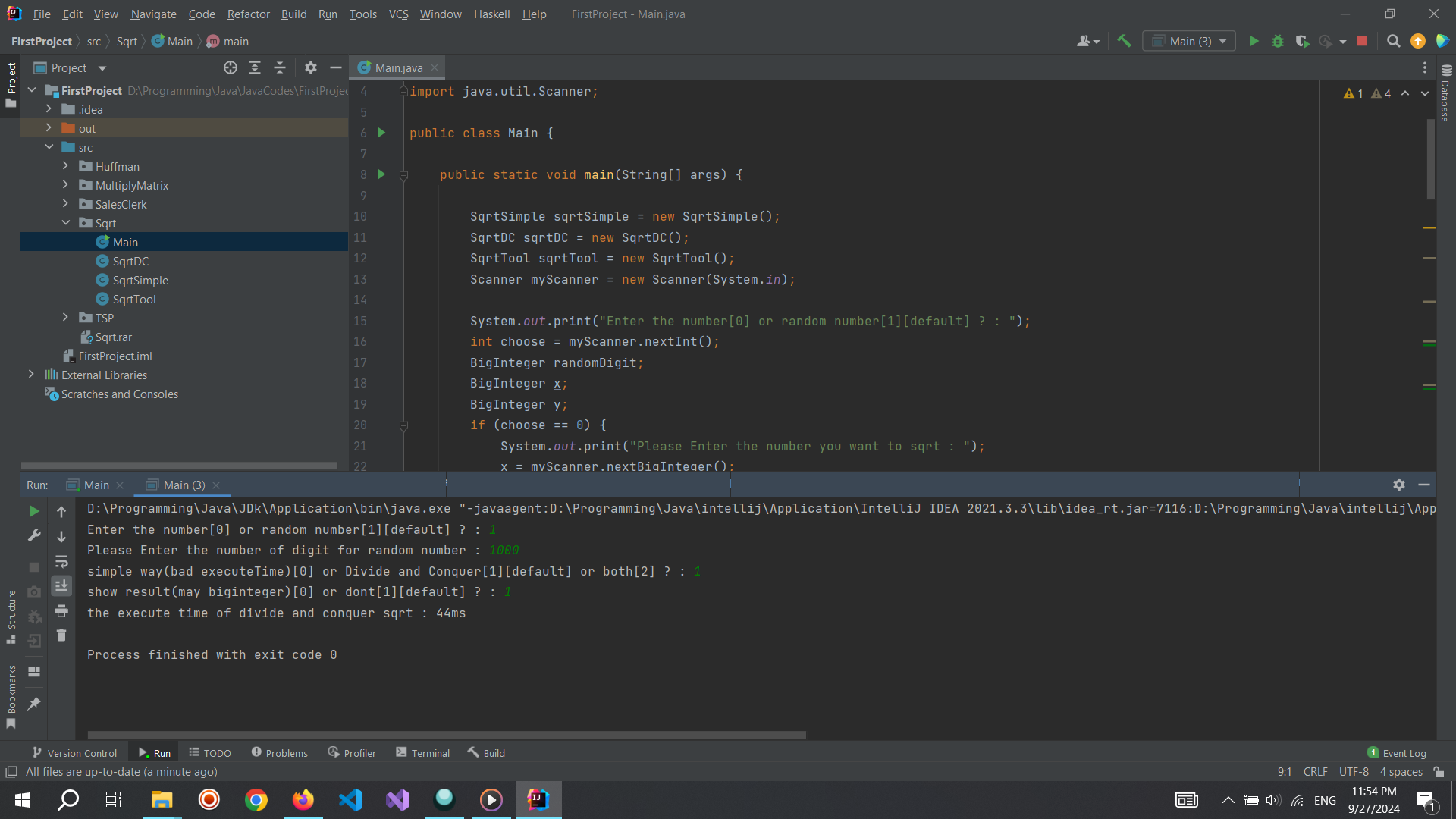Collapse the src folder
This screenshot has height=819, width=1456.
[49, 147]
